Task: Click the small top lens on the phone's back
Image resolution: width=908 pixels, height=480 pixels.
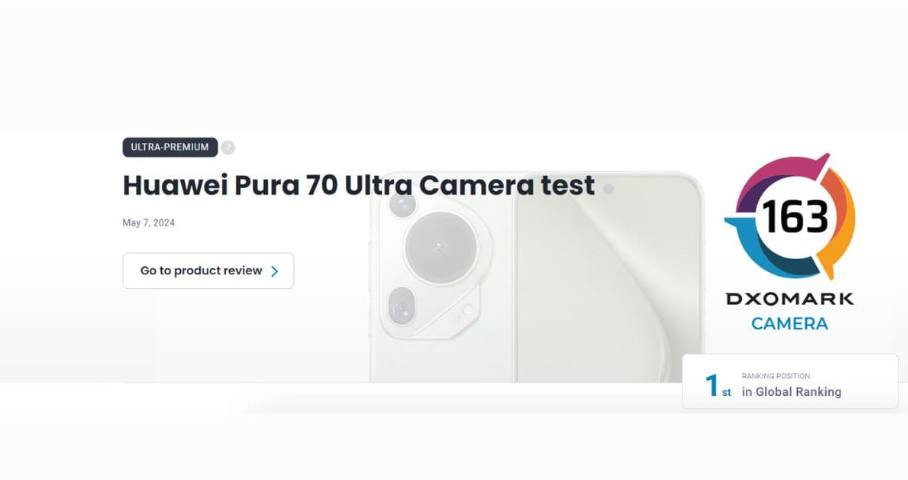Action: point(402,203)
